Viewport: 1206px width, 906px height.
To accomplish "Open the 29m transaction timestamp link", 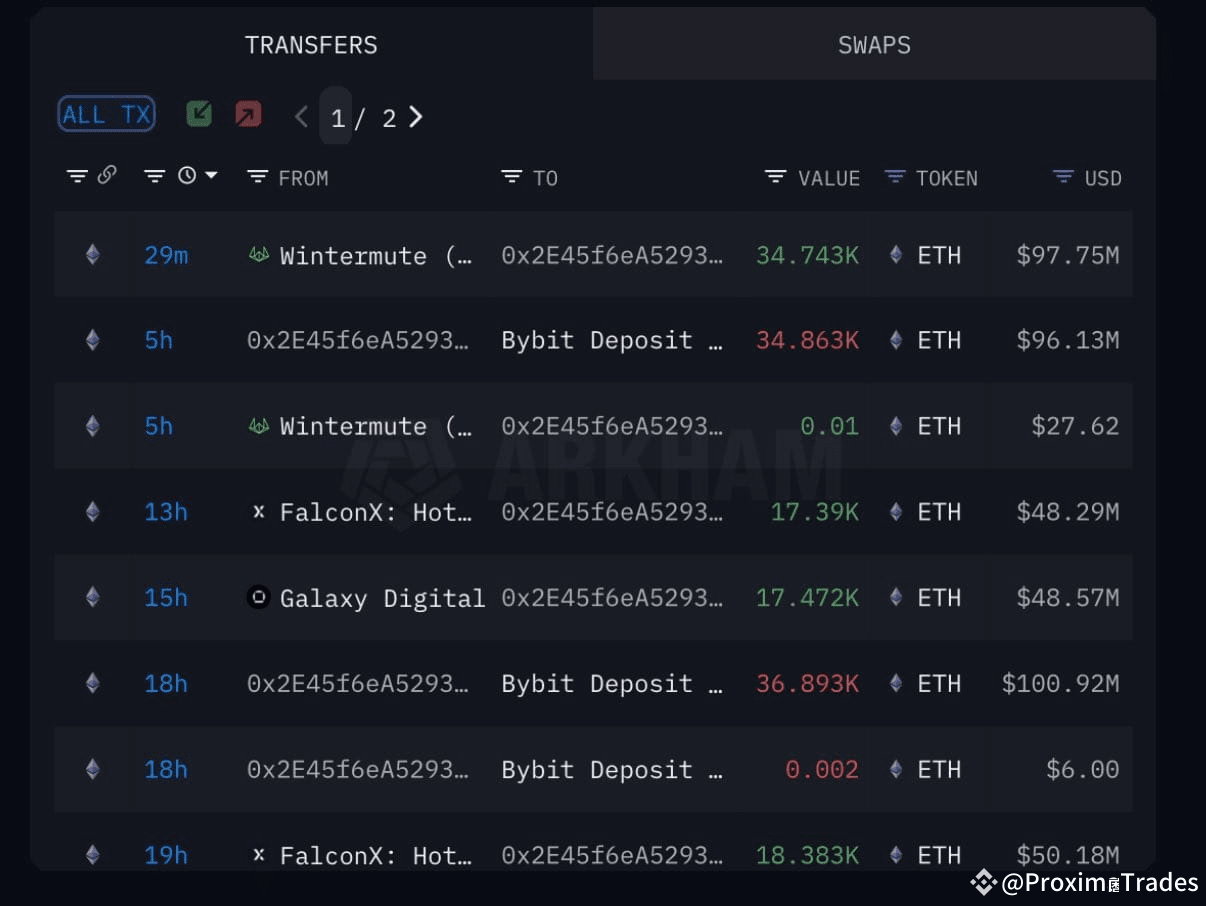I will click(166, 255).
